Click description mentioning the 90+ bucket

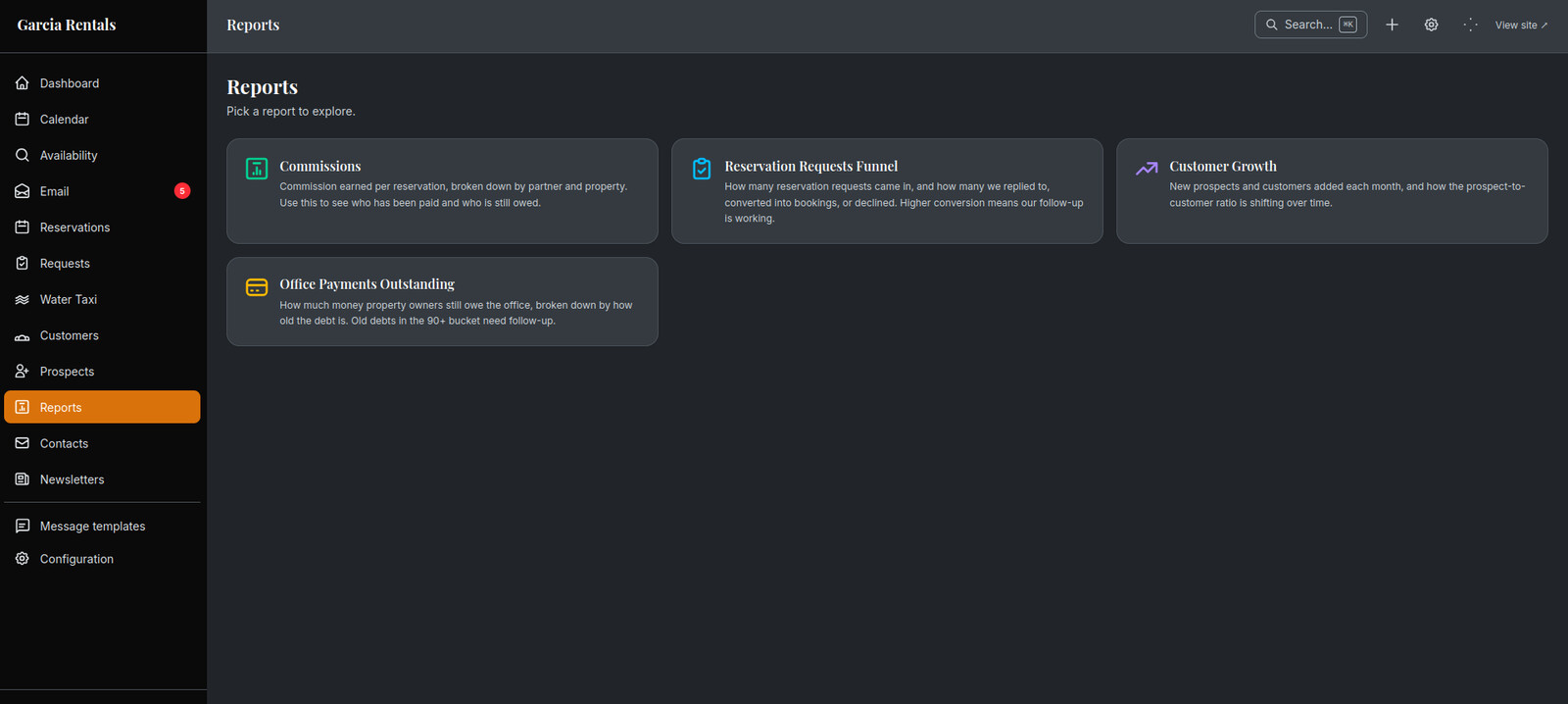coord(457,313)
